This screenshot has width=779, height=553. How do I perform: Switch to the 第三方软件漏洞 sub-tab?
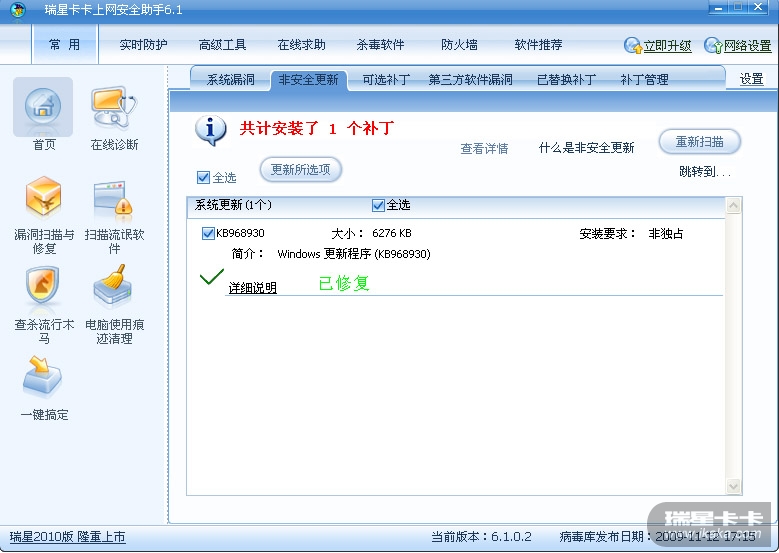click(x=470, y=79)
